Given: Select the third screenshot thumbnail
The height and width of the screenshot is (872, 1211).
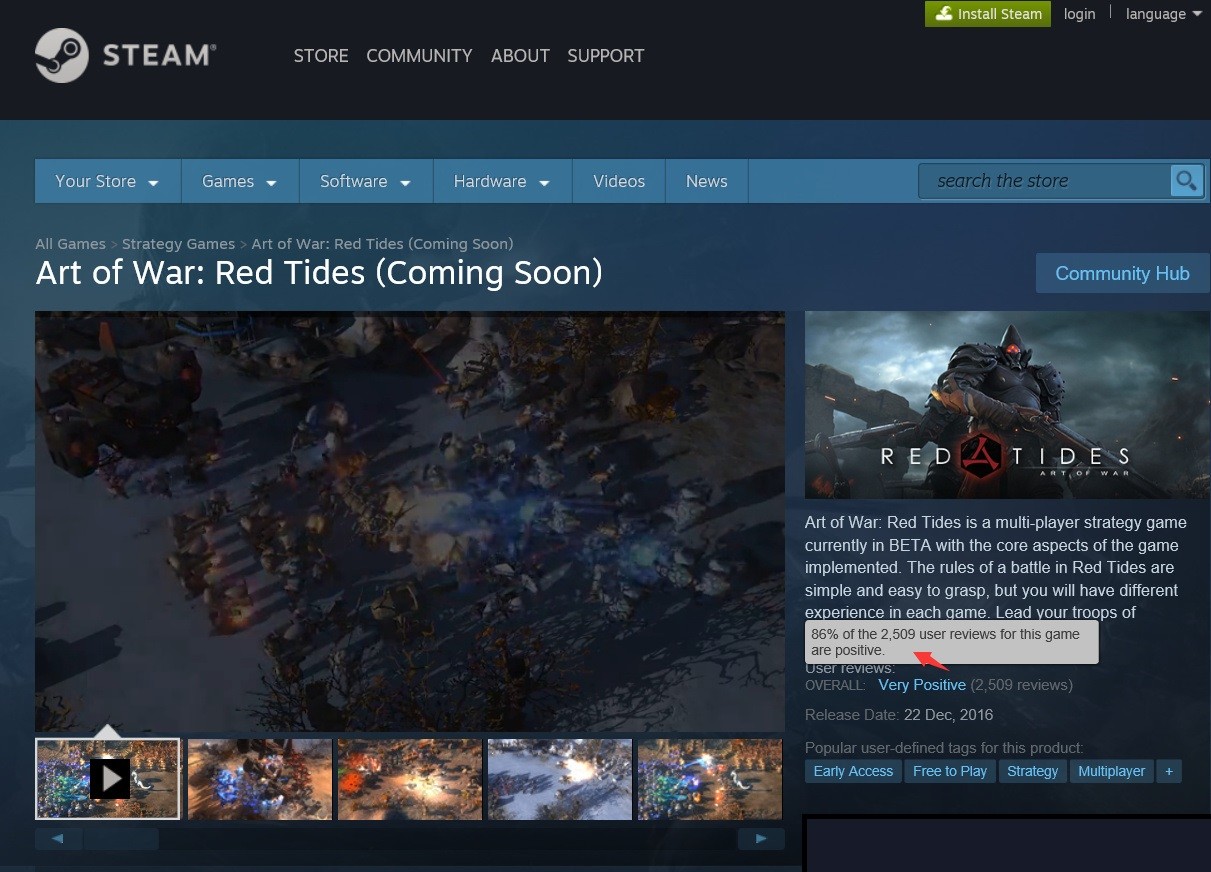Looking at the screenshot, I should click(x=410, y=779).
